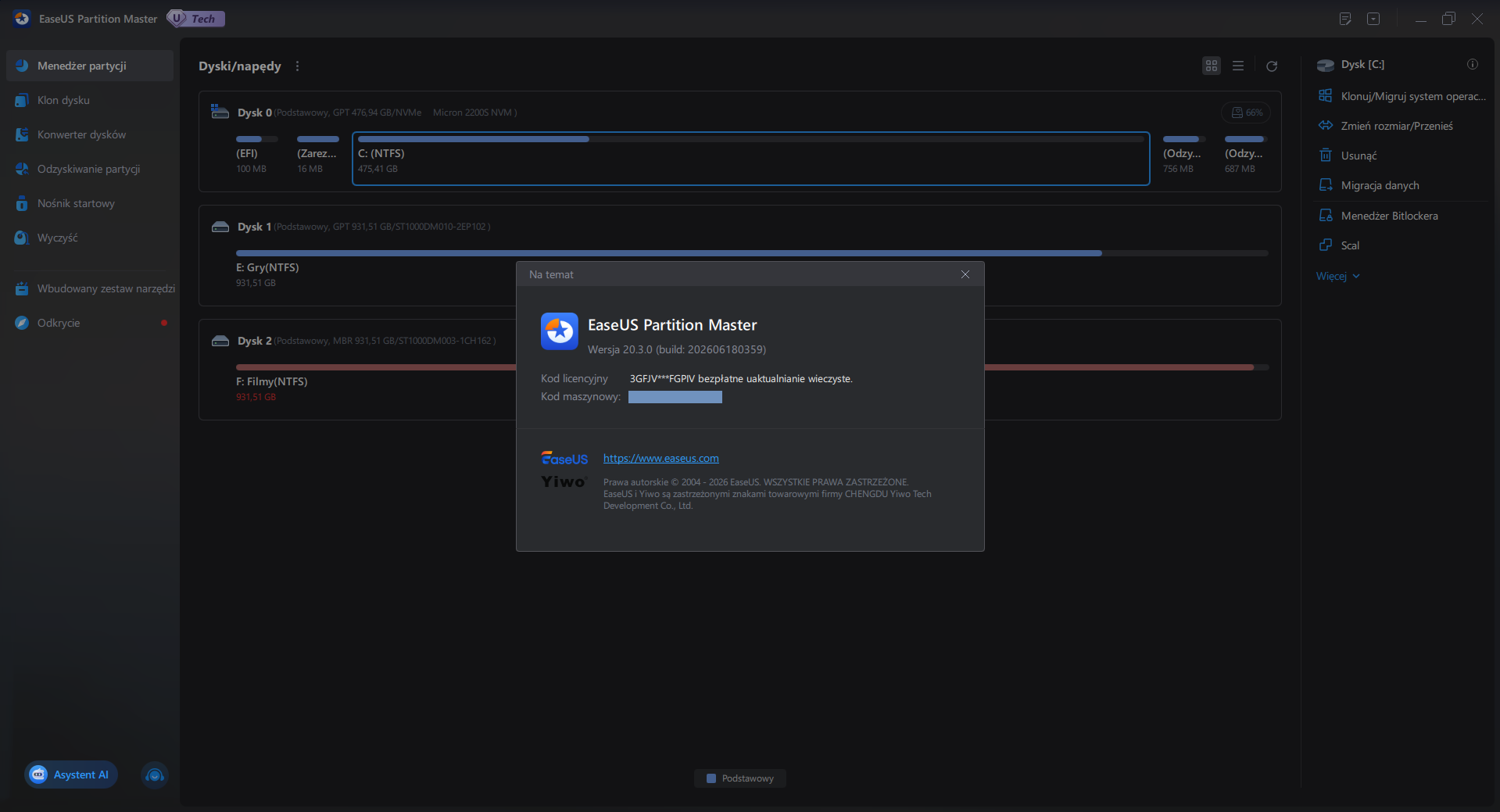The height and width of the screenshot is (812, 1500).
Task: Click the highlighted Kod maszynowy field
Action: [x=675, y=397]
